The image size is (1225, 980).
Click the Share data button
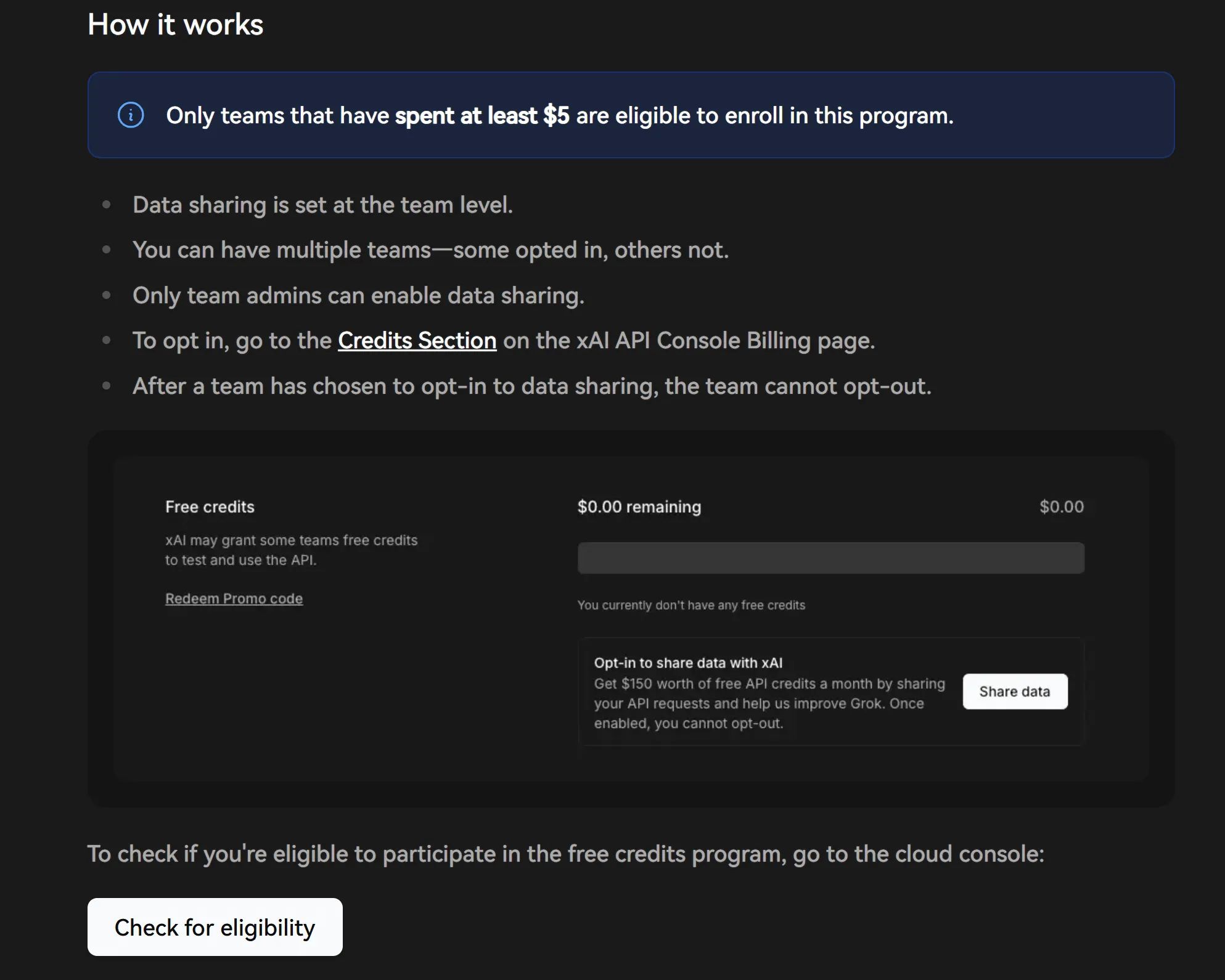pos(1015,692)
